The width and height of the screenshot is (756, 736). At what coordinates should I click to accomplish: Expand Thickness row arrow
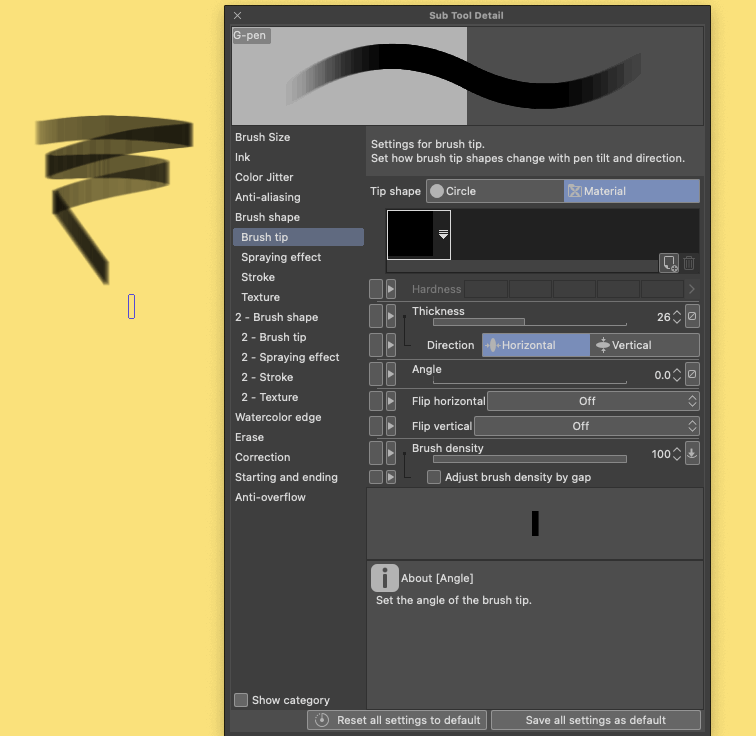[391, 316]
